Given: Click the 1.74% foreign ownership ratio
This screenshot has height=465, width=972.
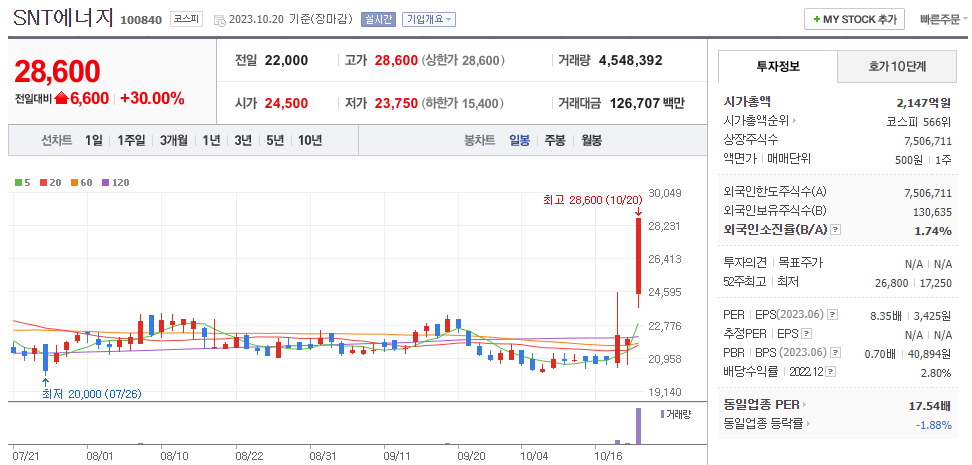Looking at the screenshot, I should coord(935,231).
